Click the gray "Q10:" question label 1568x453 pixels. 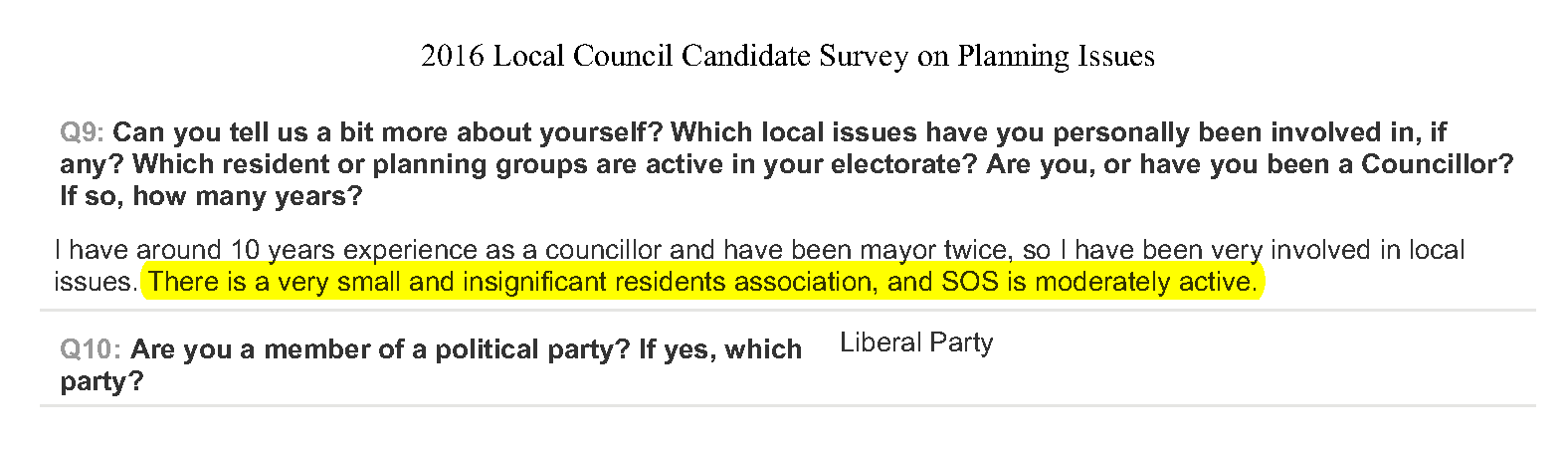[91, 349]
